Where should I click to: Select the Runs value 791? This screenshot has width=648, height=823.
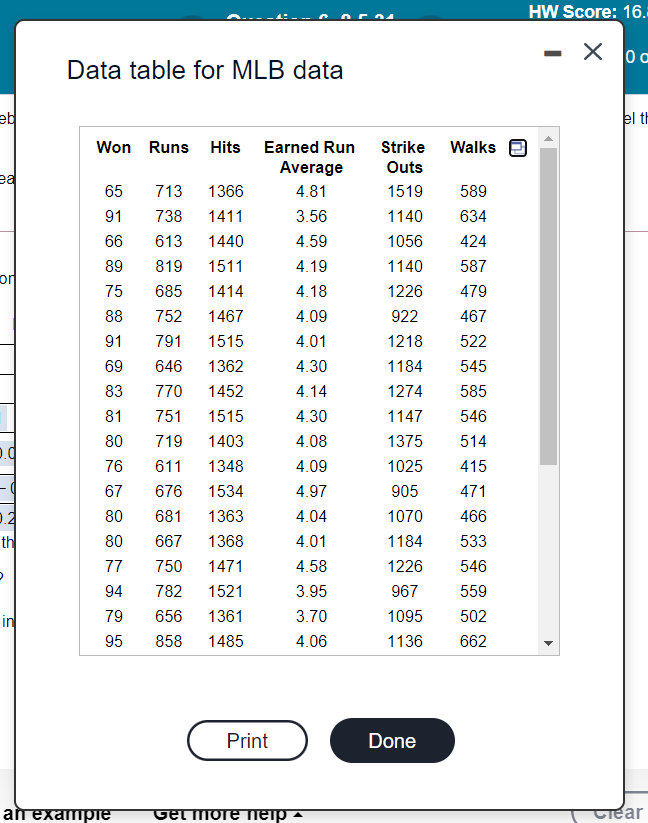coord(168,341)
